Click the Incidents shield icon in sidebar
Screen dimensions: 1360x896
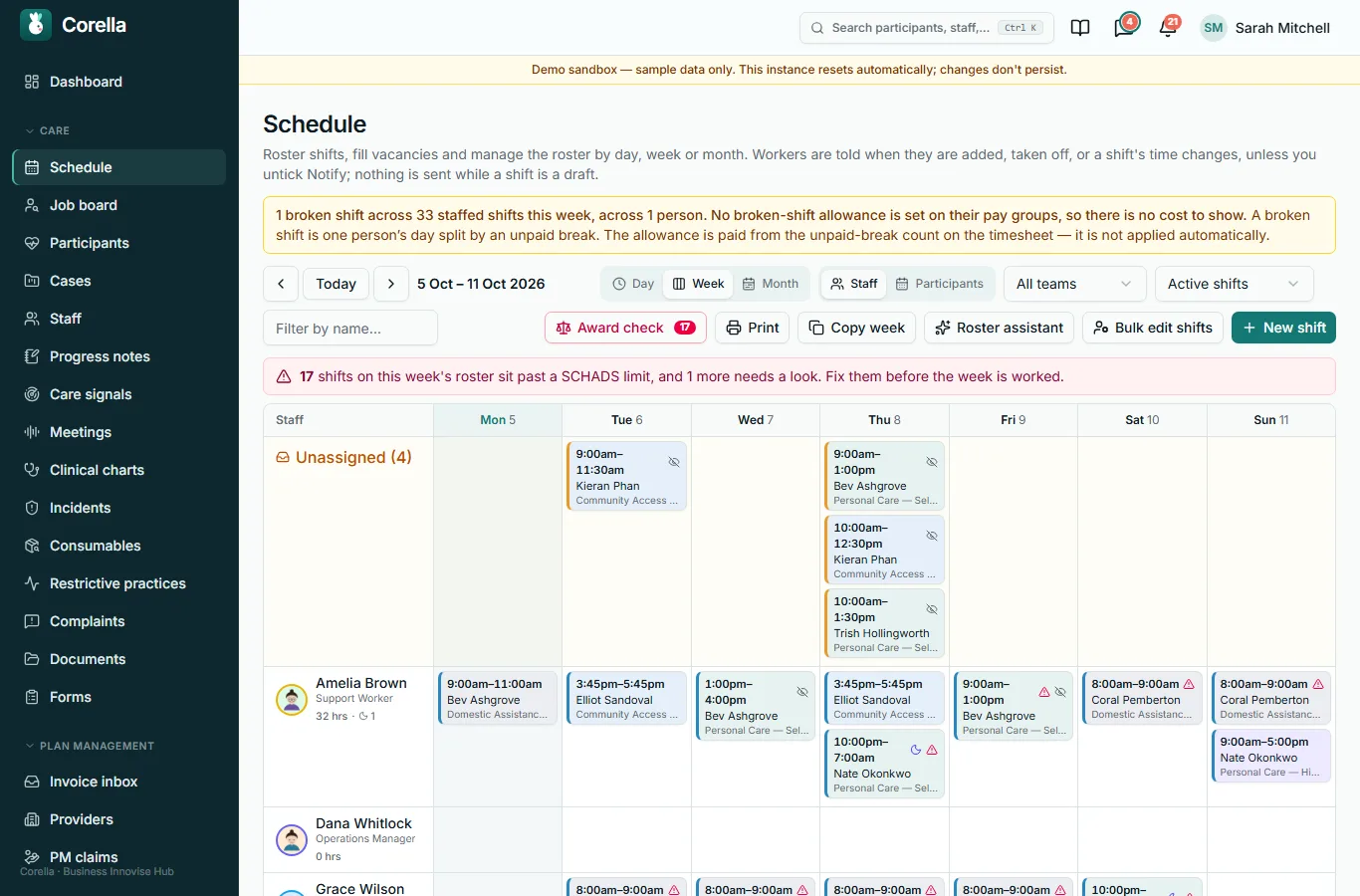point(32,508)
